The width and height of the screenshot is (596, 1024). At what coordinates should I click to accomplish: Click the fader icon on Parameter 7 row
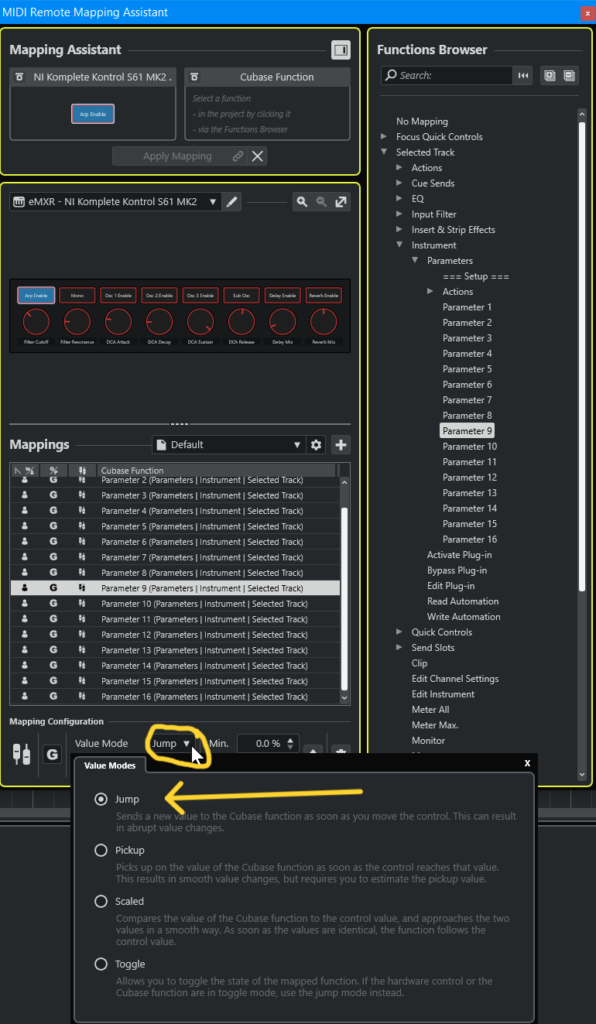[82, 557]
